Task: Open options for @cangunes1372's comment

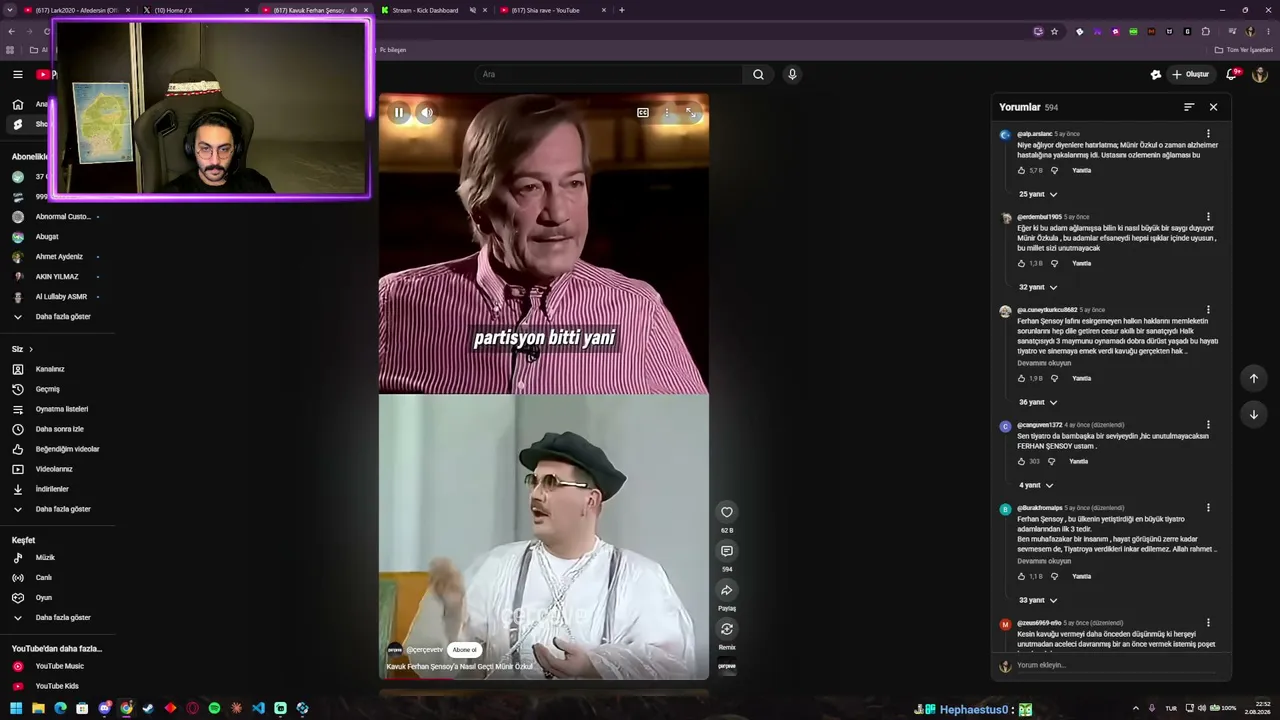Action: click(1208, 425)
